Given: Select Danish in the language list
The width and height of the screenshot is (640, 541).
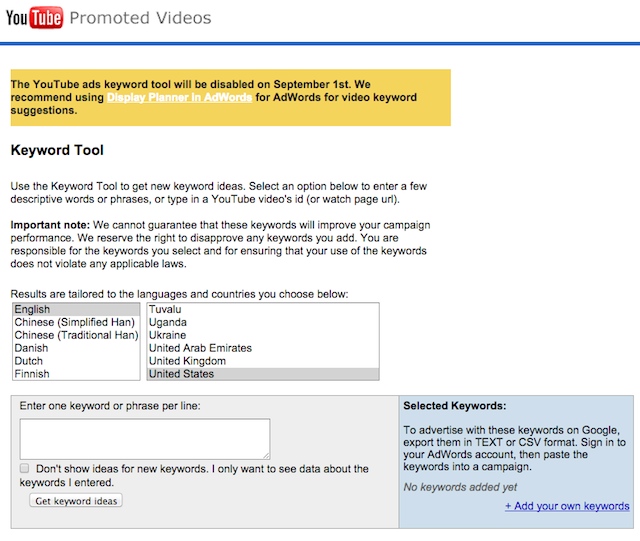Looking at the screenshot, I should (76, 348).
